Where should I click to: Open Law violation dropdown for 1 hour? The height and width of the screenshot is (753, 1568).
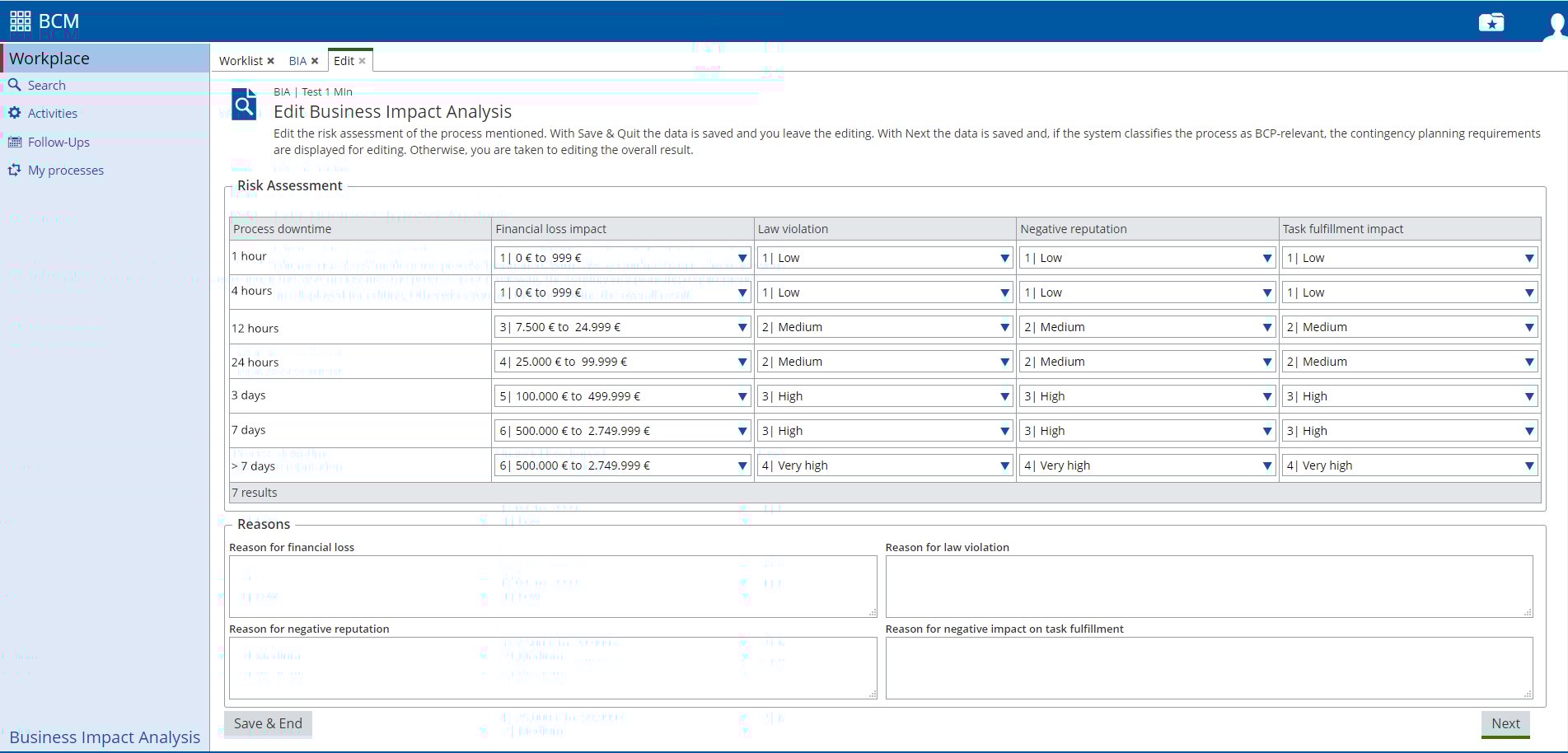(885, 258)
